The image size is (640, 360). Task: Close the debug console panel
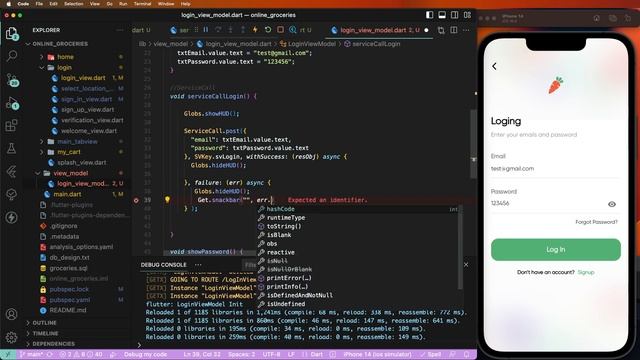(x=466, y=264)
